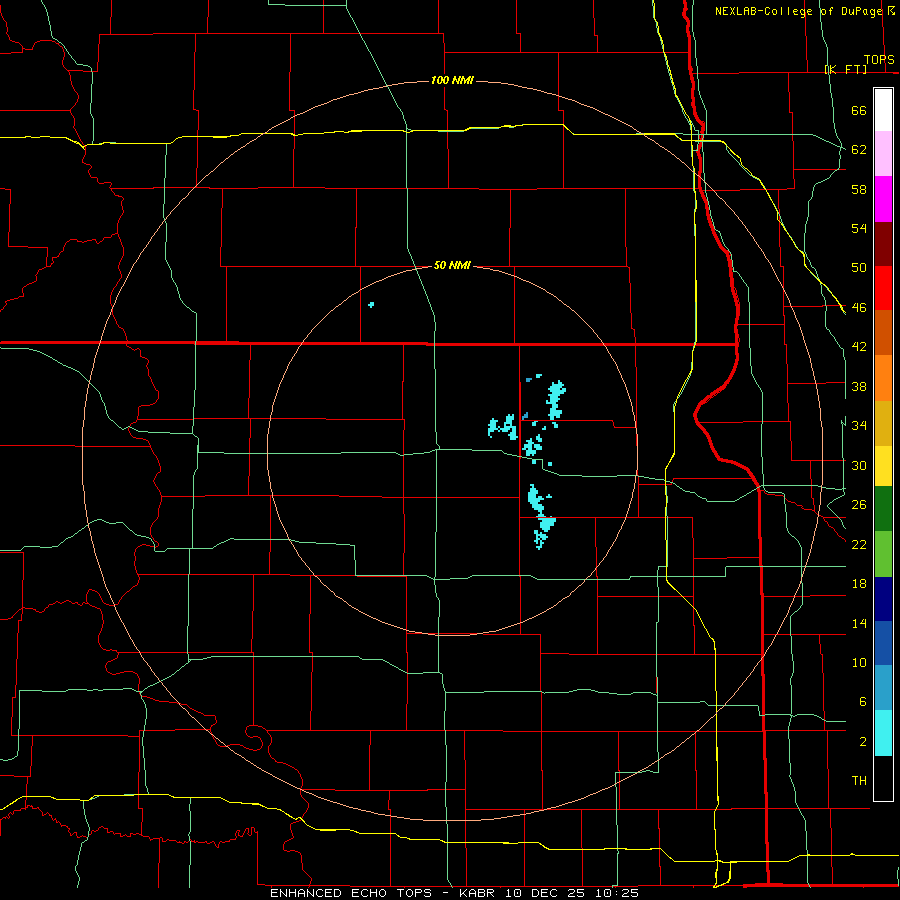Click the '14' legend value
Viewport: 900px width, 900px height.
click(x=859, y=623)
